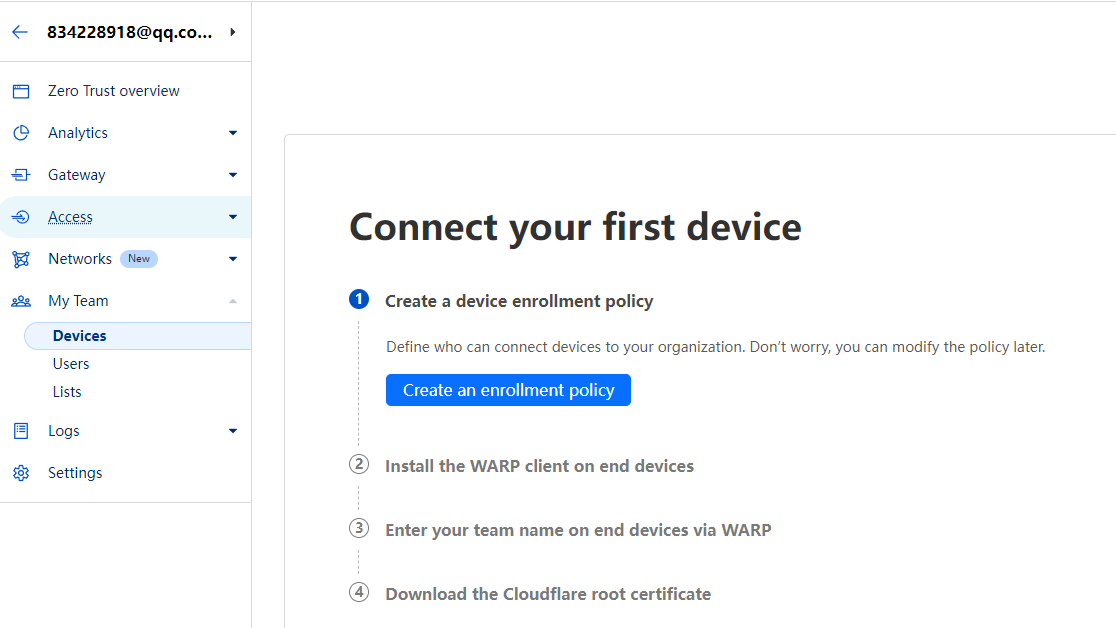Click the My Team people icon
The image size is (1116, 628).
tap(21, 301)
